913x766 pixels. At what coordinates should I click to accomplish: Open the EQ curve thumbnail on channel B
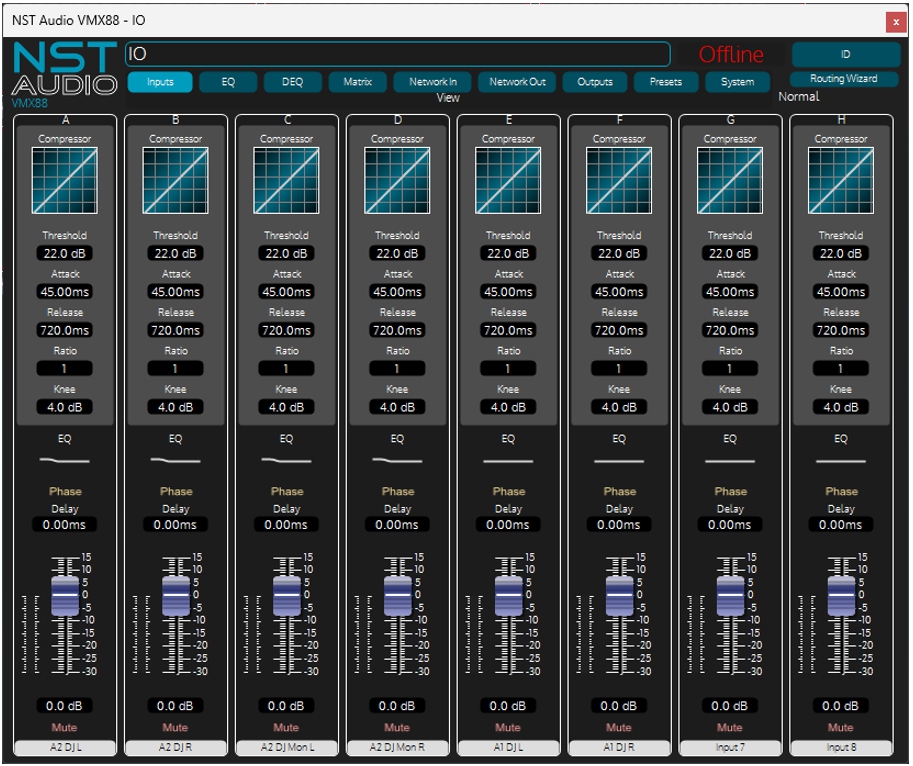175,460
